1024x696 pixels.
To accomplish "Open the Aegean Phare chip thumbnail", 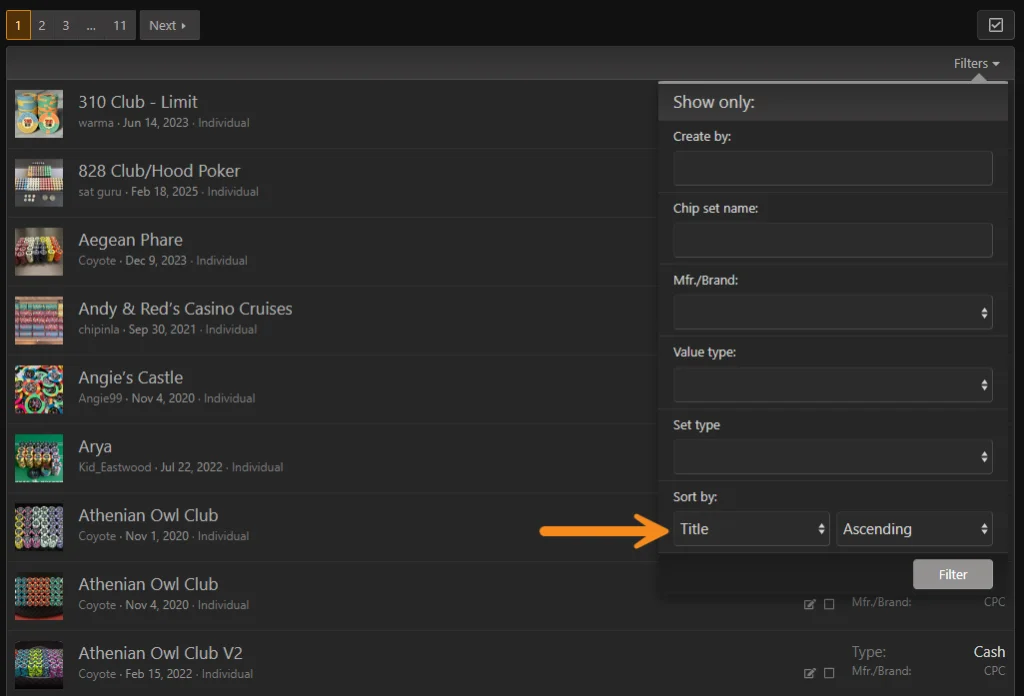I will pos(39,251).
